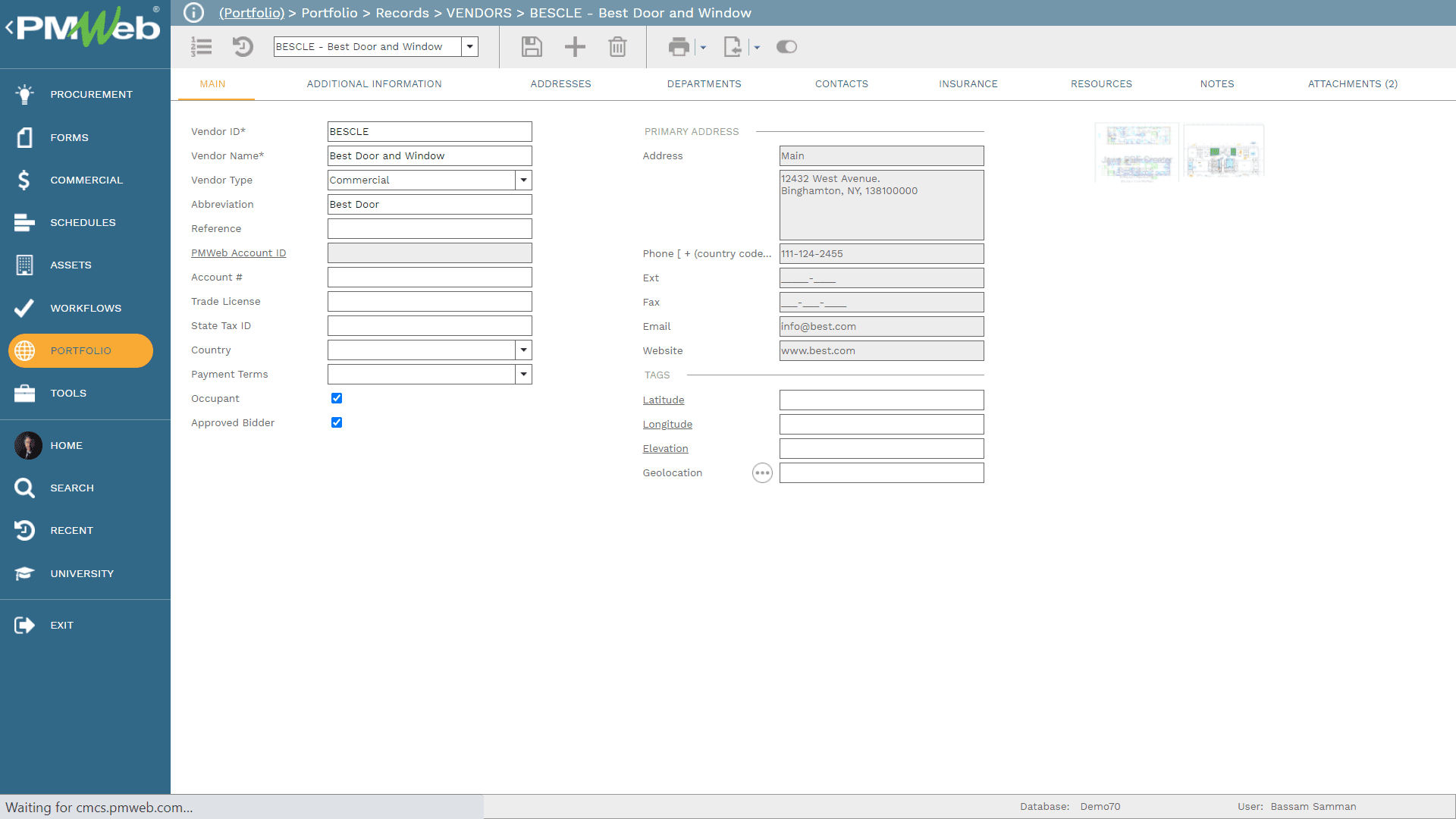
Task: Click the PMWeb Account ID link
Action: point(238,253)
